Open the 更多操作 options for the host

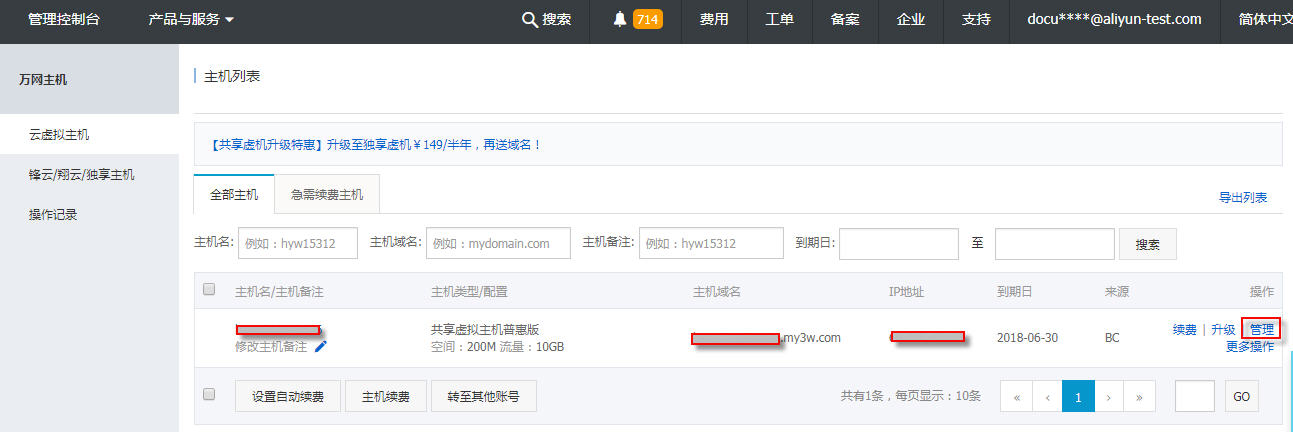coord(1250,347)
